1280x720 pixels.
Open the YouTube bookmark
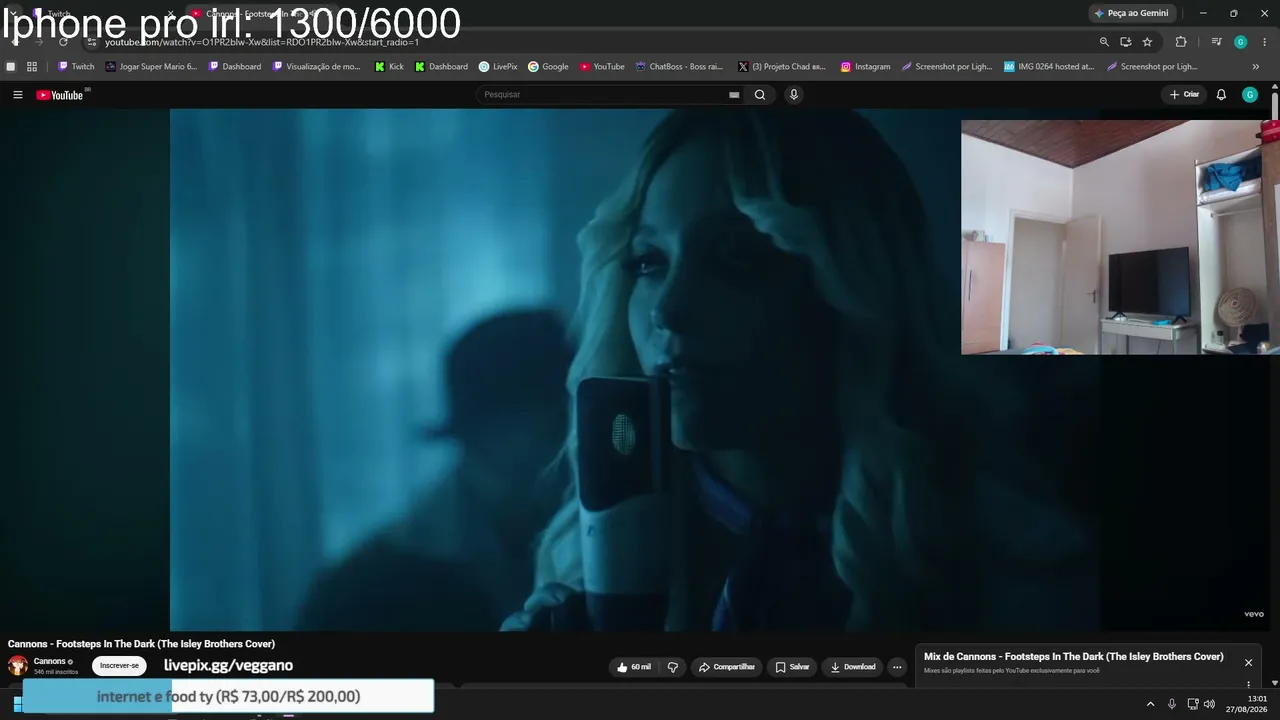pyautogui.click(x=602, y=67)
